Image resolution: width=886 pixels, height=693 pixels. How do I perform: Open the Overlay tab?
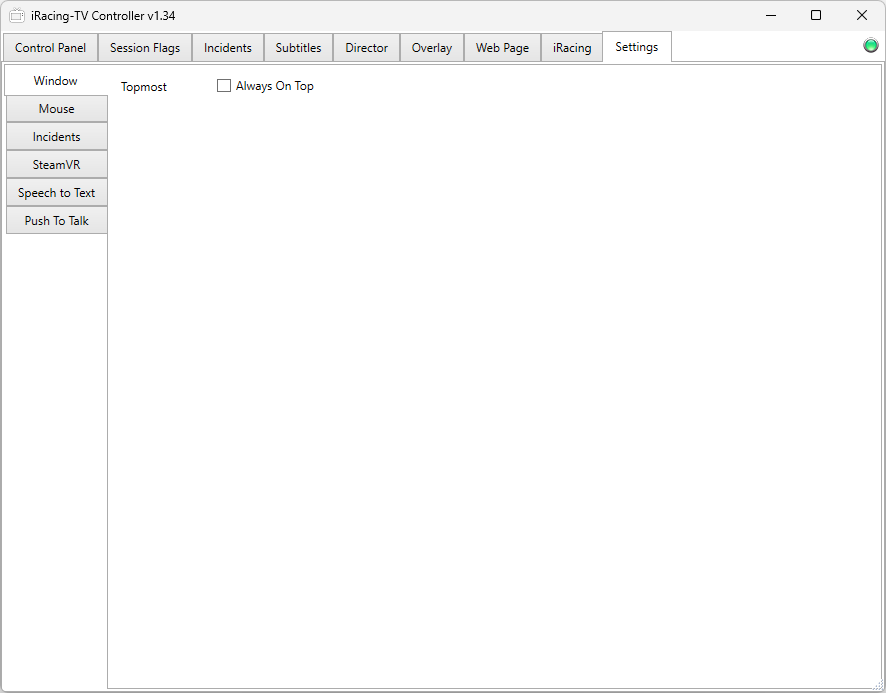432,47
